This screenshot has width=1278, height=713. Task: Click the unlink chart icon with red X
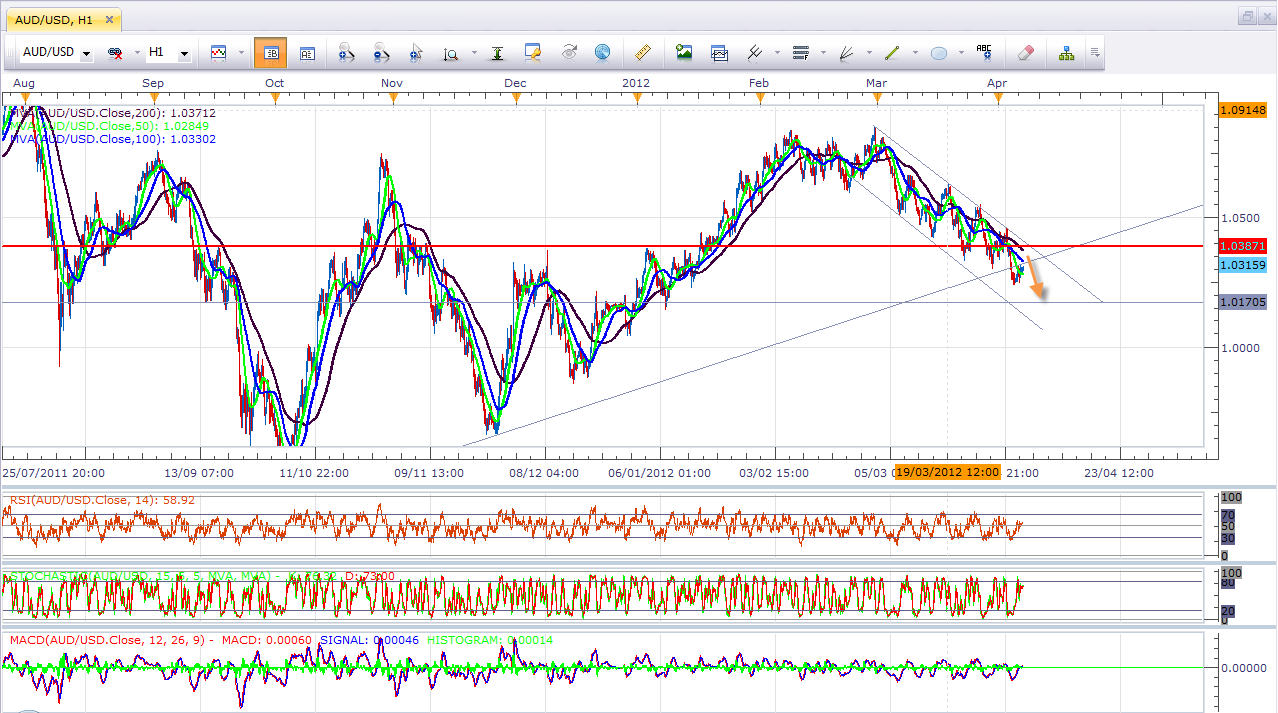click(115, 52)
